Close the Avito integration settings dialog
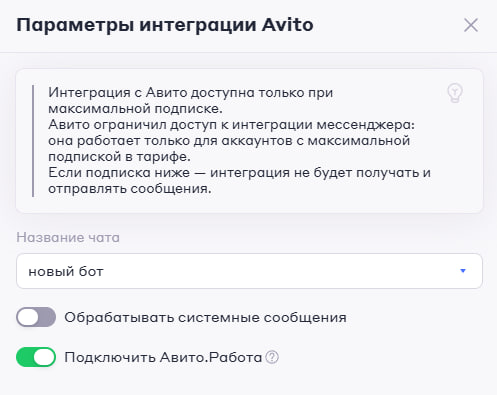The image size is (497, 395). tap(471, 25)
